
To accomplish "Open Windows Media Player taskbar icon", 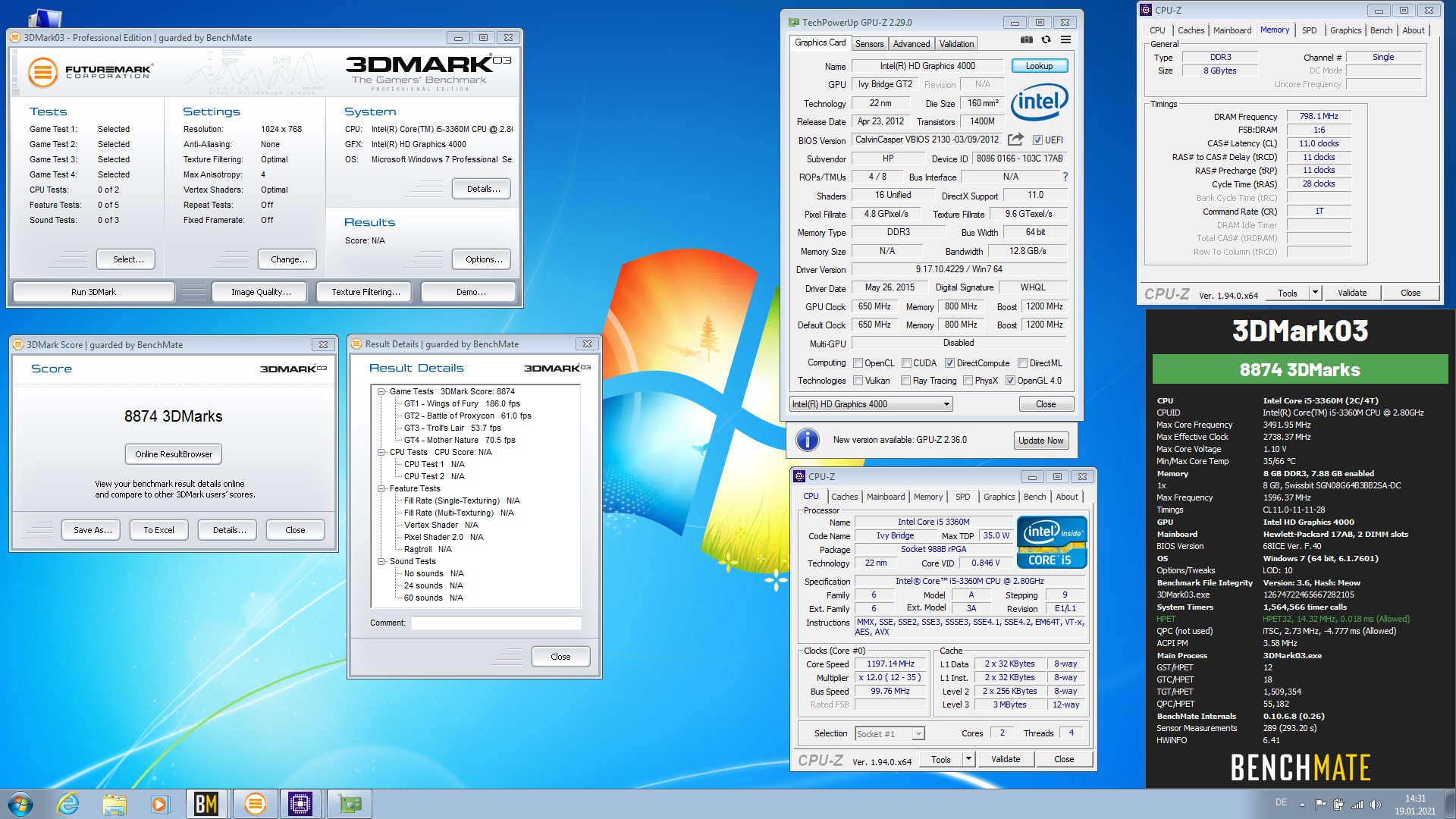I will pyautogui.click(x=159, y=804).
